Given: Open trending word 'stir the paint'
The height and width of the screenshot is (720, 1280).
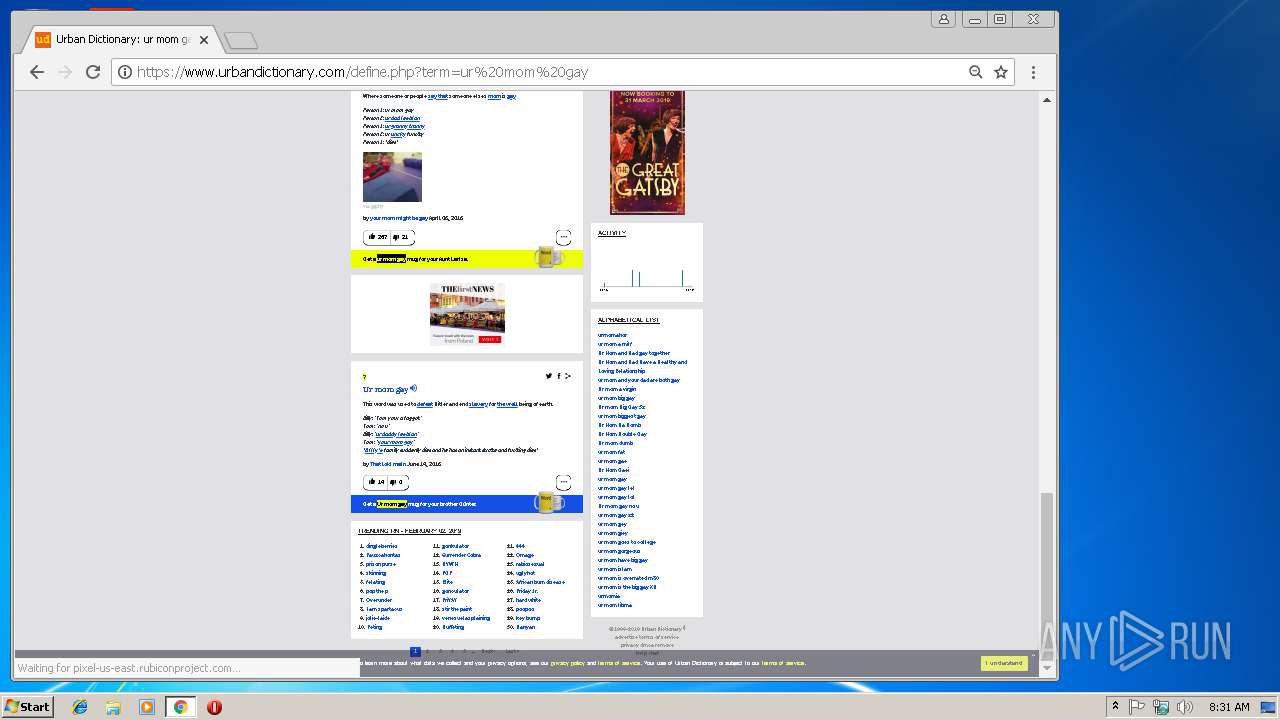Looking at the screenshot, I should [459, 609].
